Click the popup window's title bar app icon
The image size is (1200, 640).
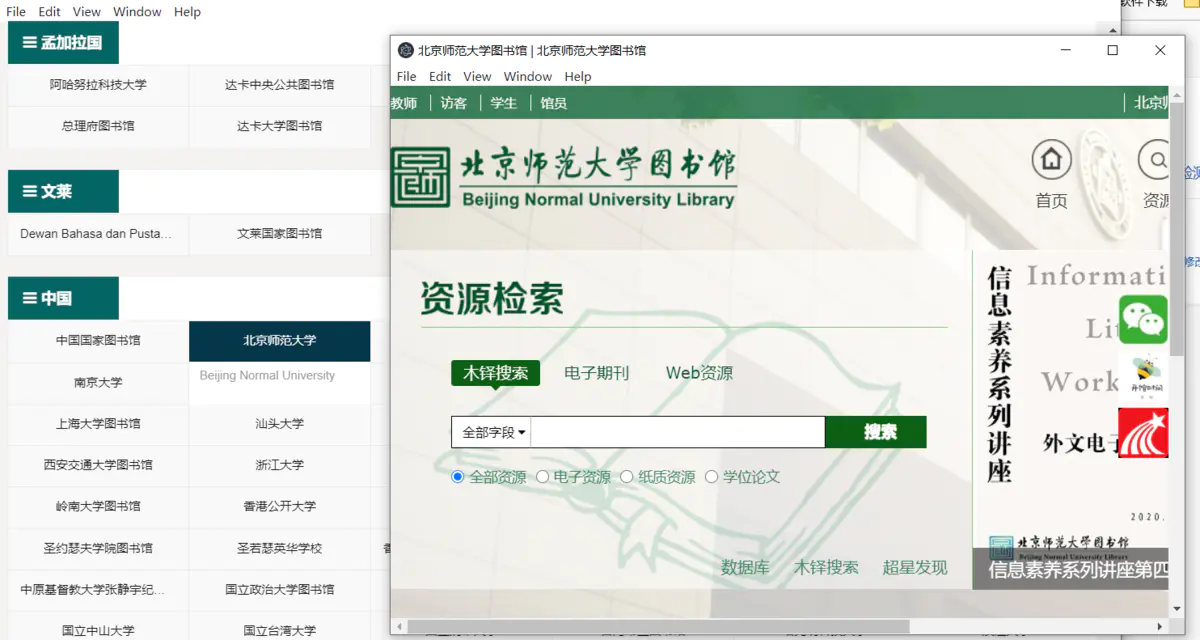pyautogui.click(x=406, y=50)
